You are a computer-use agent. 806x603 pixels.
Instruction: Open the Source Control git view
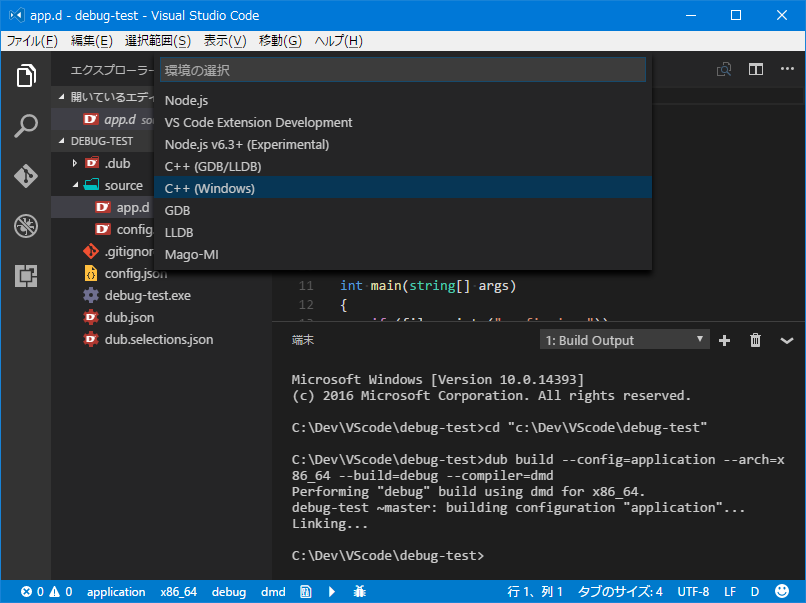point(26,176)
